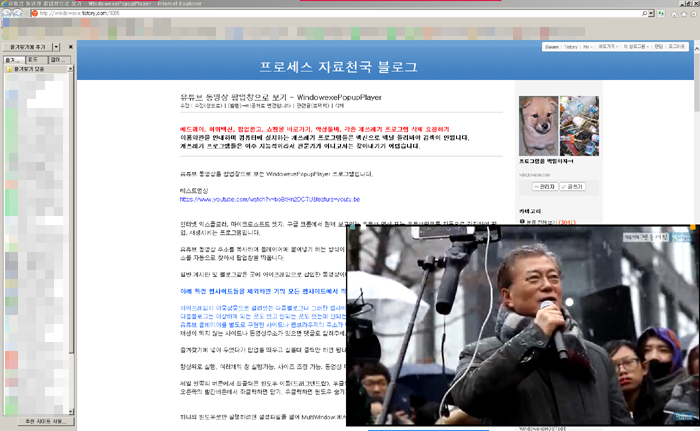Open the IE Favorites star icon
Viewport: 700px width, 431px height.
[x=684, y=14]
